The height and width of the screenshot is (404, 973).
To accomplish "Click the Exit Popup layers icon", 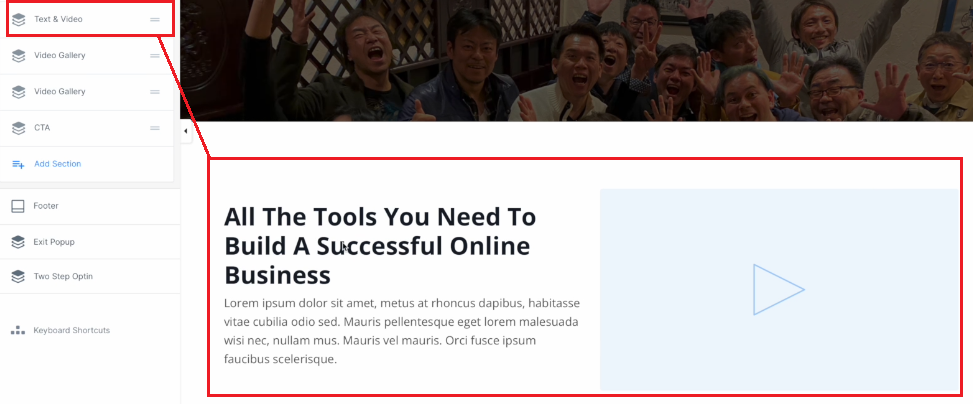I will [18, 242].
